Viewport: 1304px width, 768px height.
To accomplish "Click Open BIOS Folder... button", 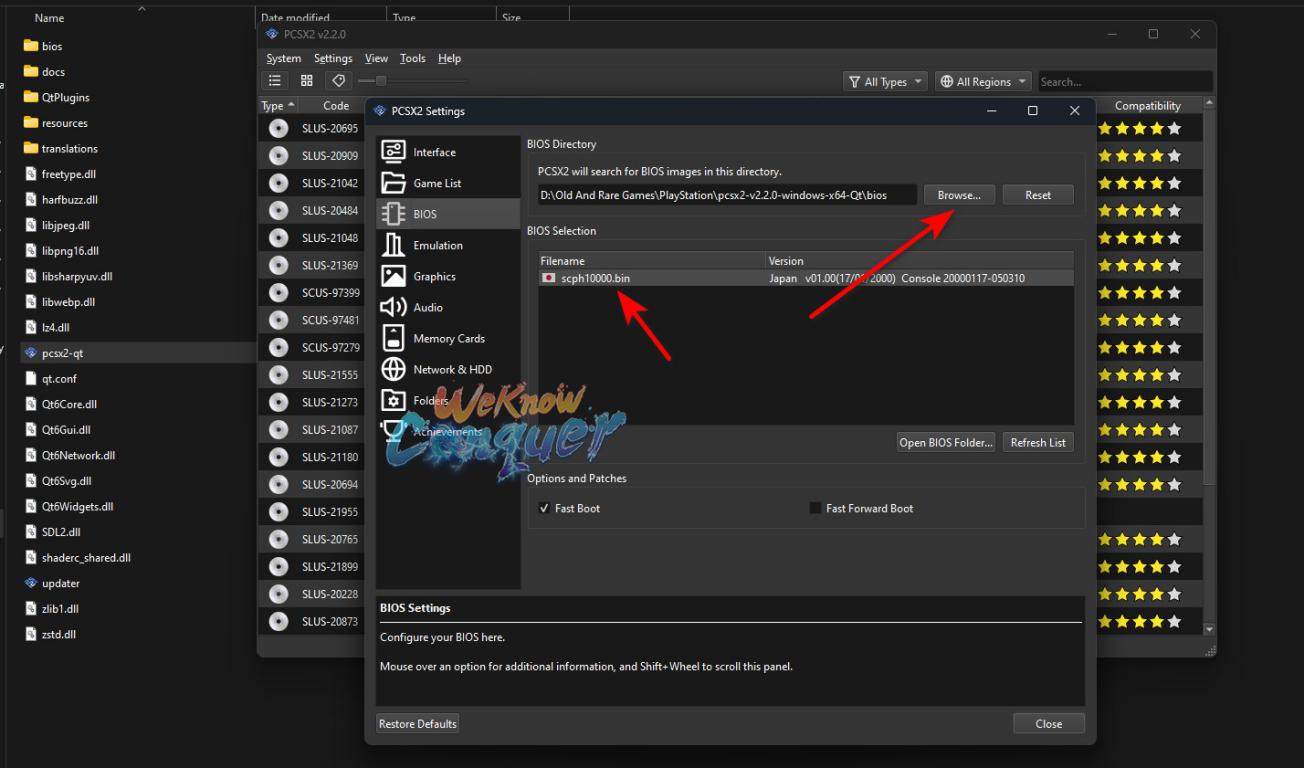I will 946,442.
